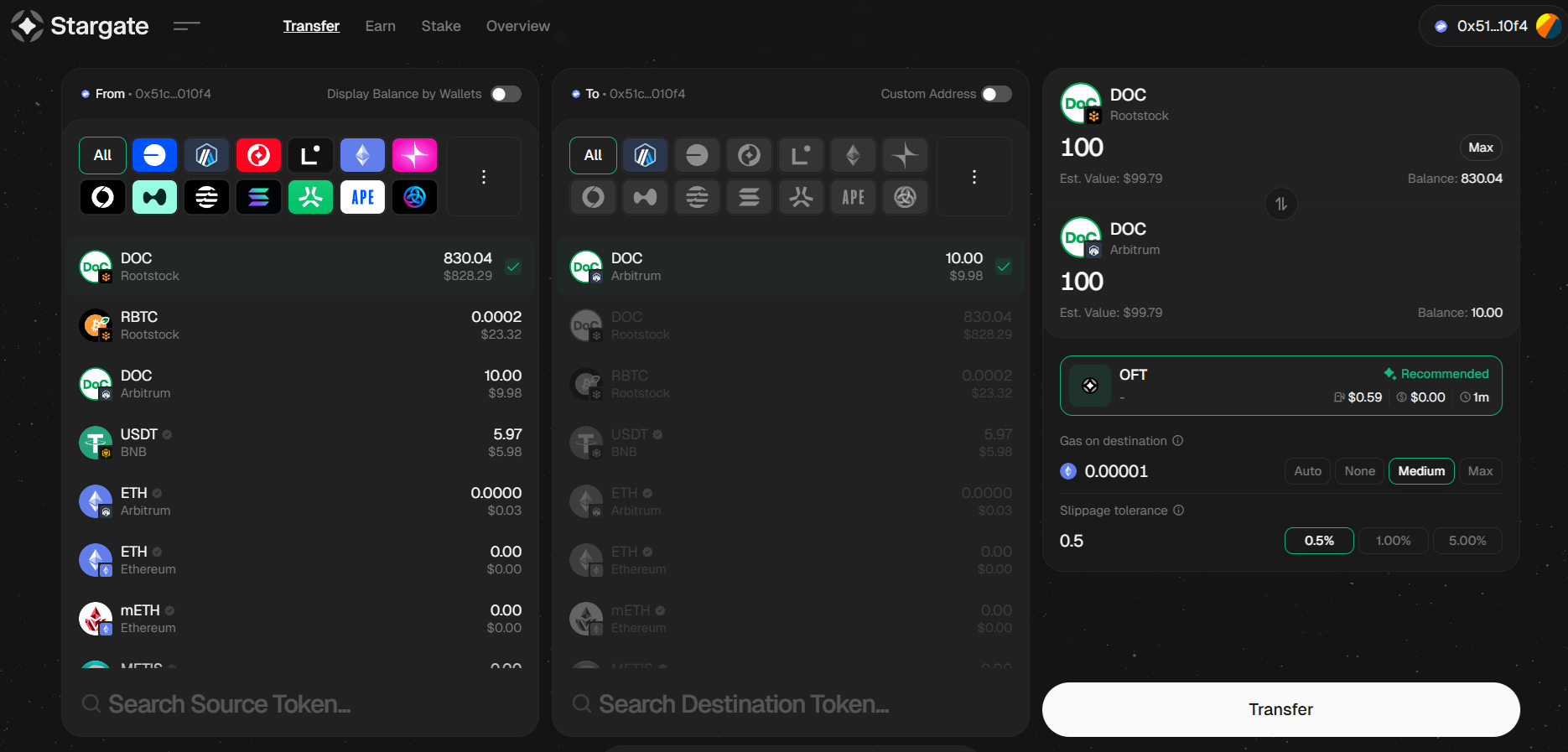Click the Search Source Token field
Viewport: 1568px width, 752px height.
coord(300,703)
